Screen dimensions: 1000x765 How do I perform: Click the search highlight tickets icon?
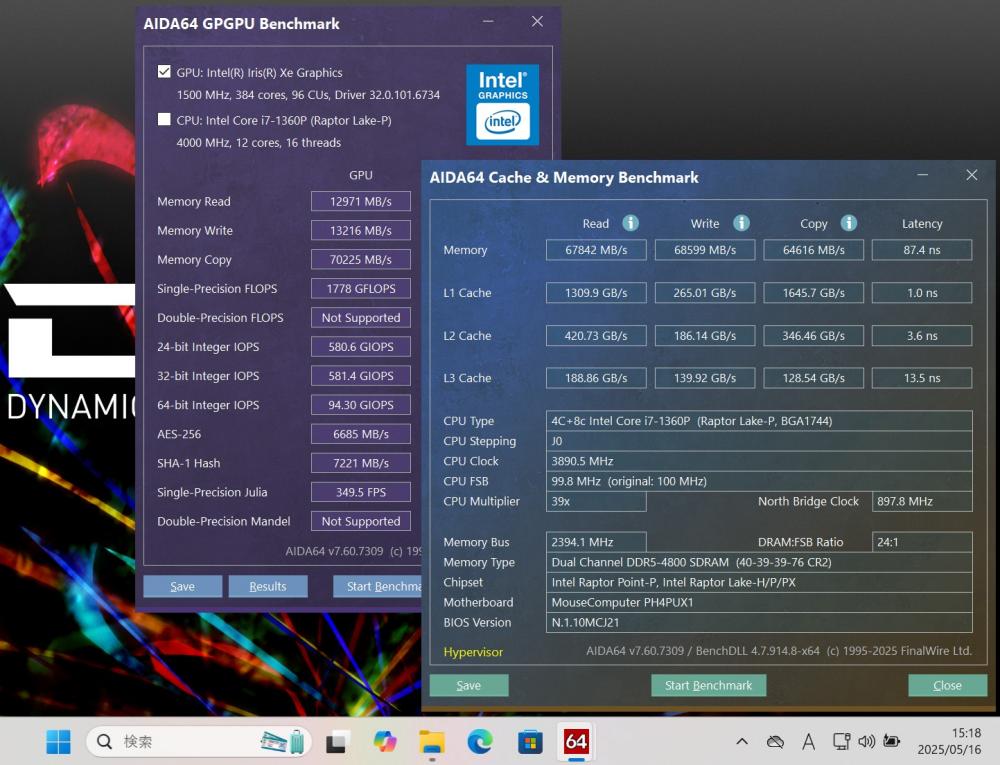pos(282,741)
